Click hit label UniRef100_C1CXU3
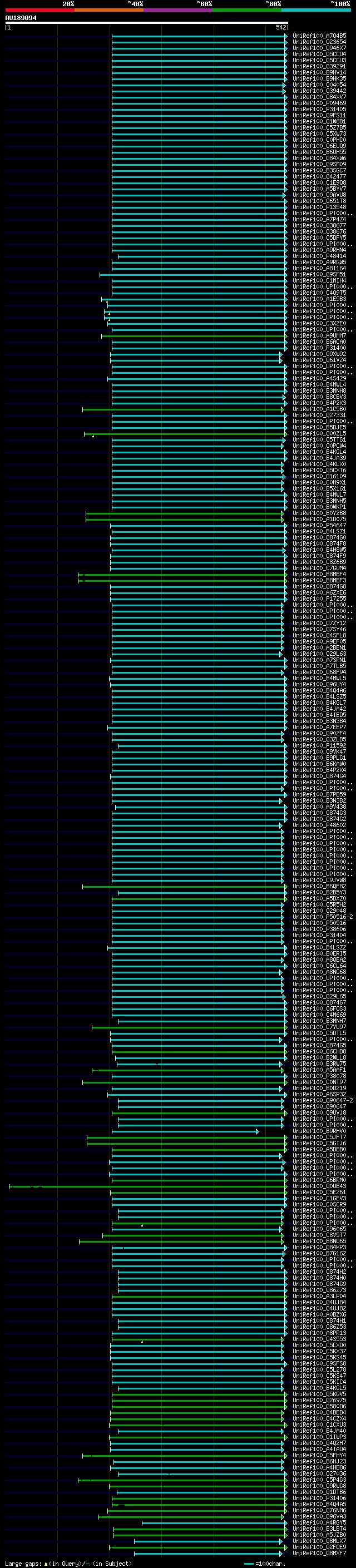 click(319, 1425)
